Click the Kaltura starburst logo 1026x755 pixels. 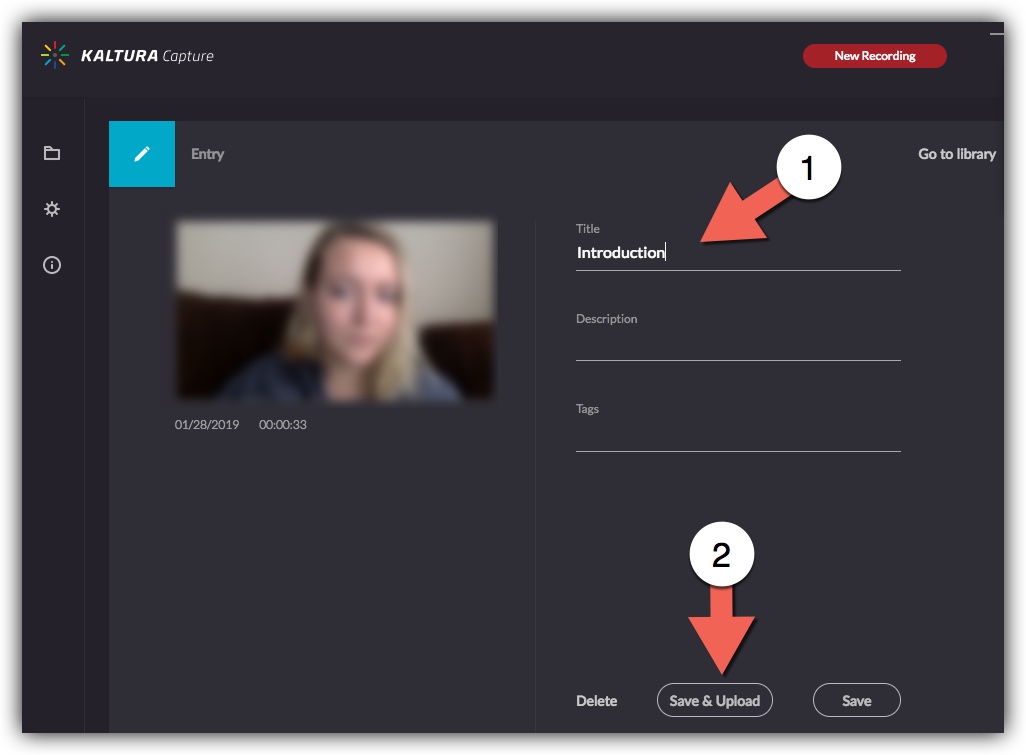[54, 55]
